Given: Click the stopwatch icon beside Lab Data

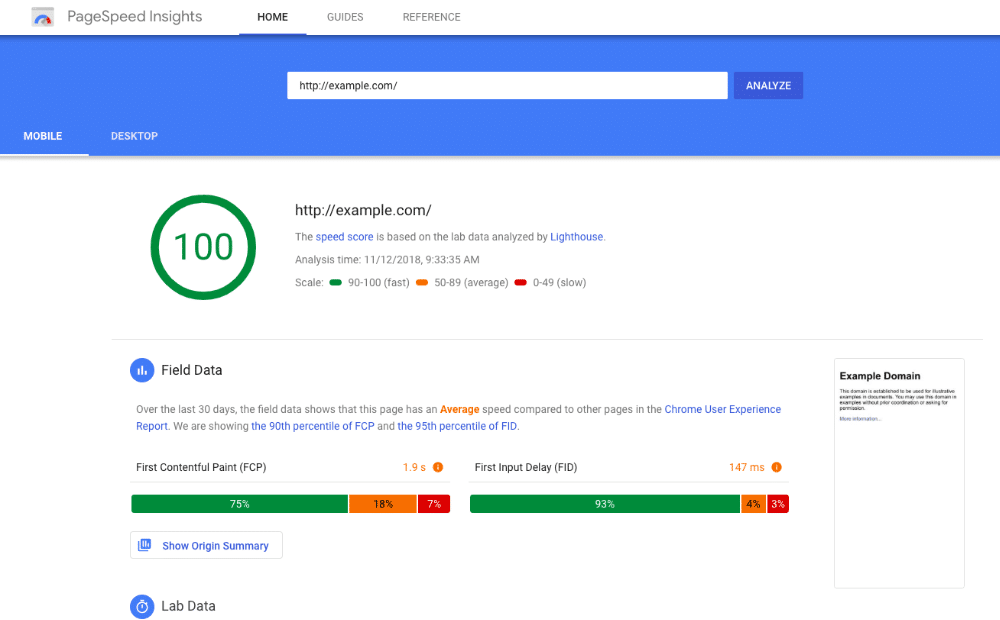Looking at the screenshot, I should point(141,606).
